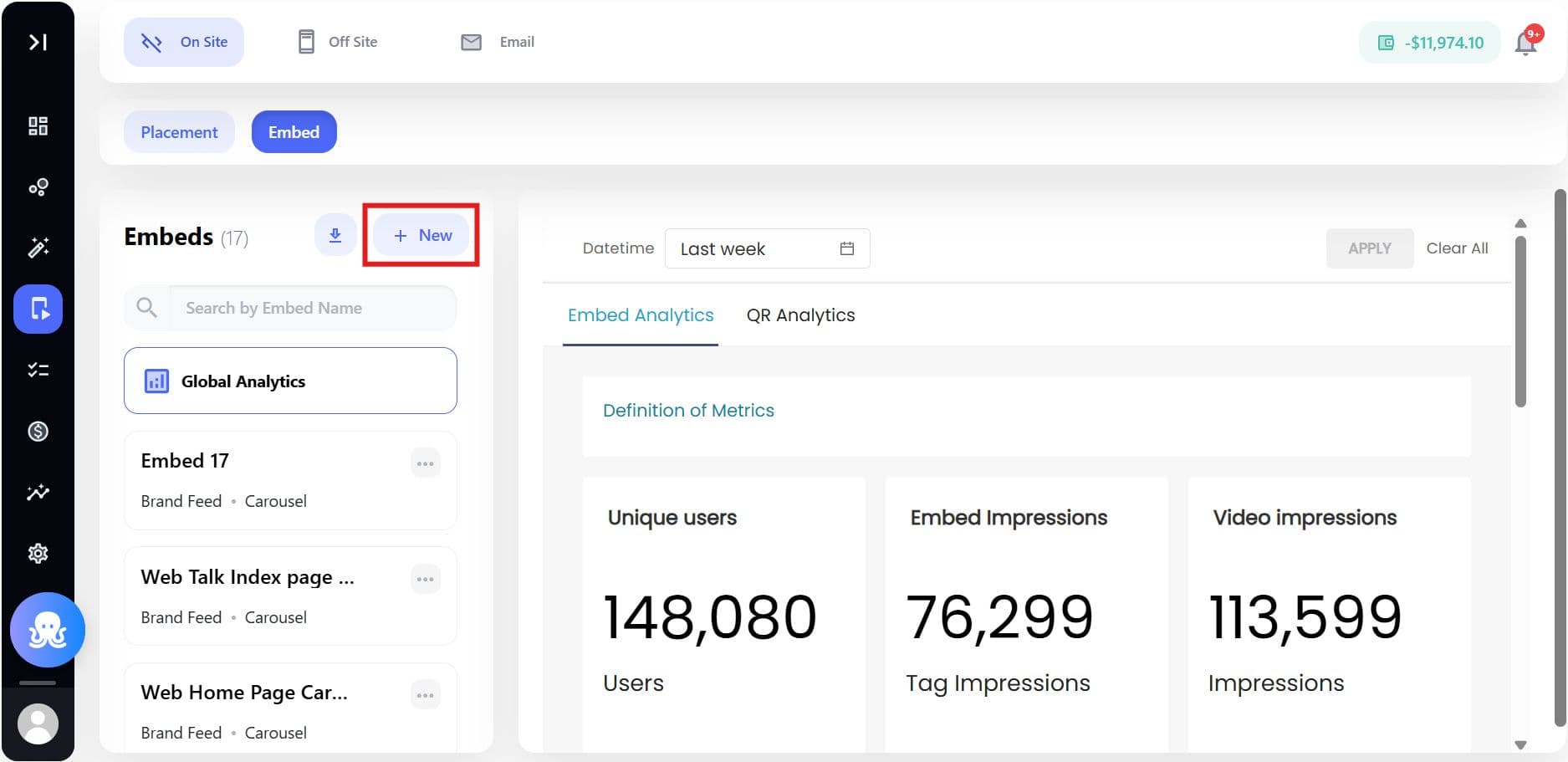The height and width of the screenshot is (762, 1568).
Task: Click the octopus assistant avatar
Action: (47, 630)
